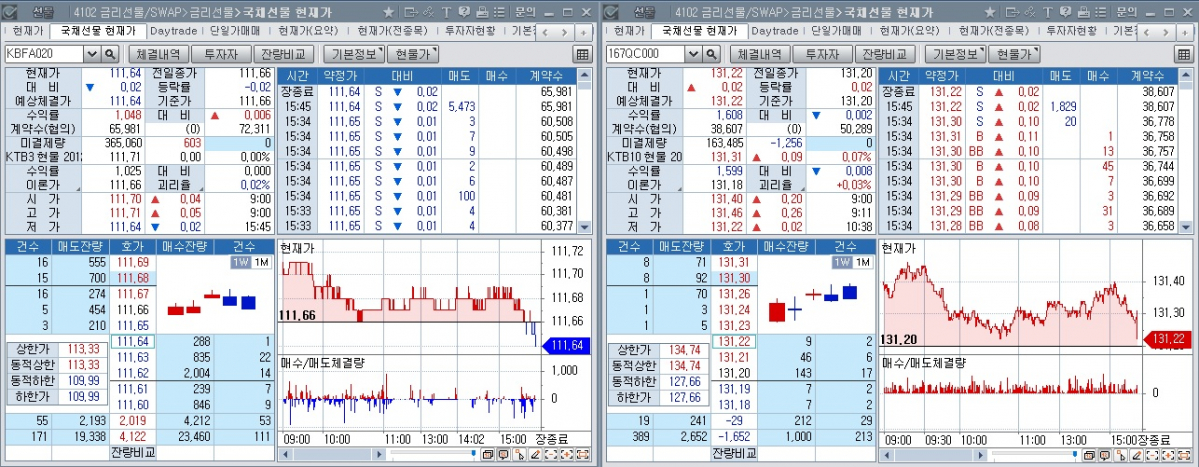
Task: Select the first 현재가 tab in right window
Action: click(627, 31)
